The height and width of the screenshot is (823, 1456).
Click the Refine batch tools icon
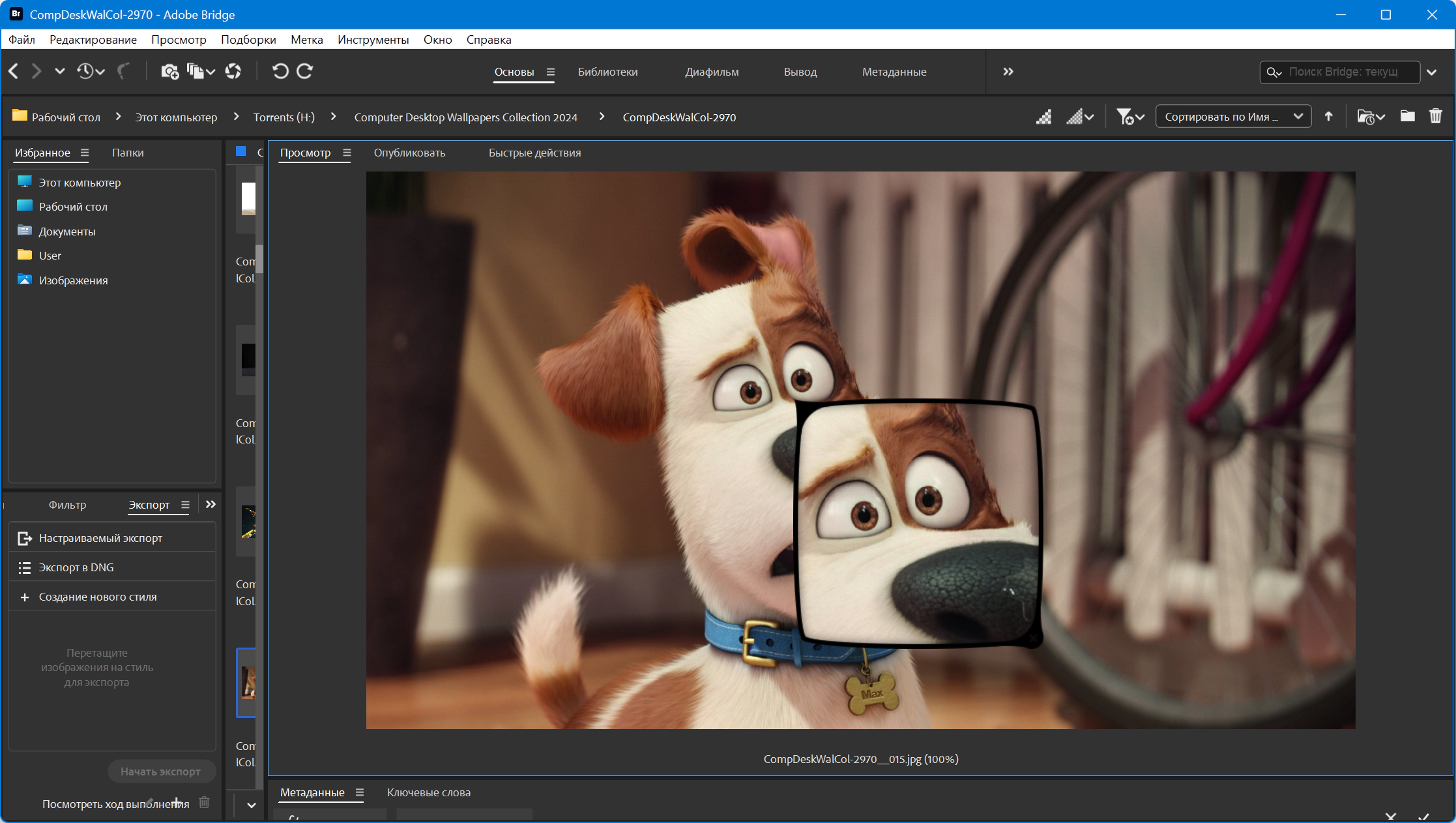[x=201, y=71]
